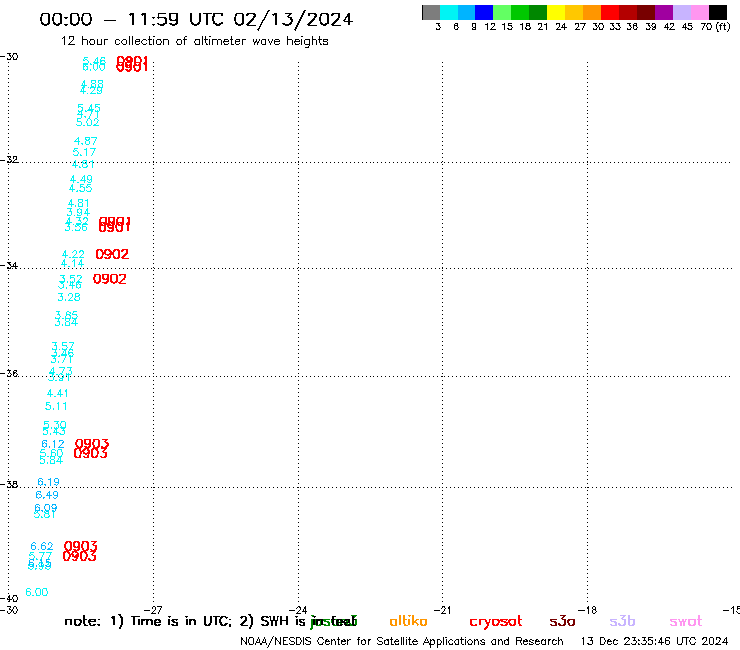The image size is (740, 650).
Task: Pick the pink swatch in the color scale
Action: click(x=700, y=12)
